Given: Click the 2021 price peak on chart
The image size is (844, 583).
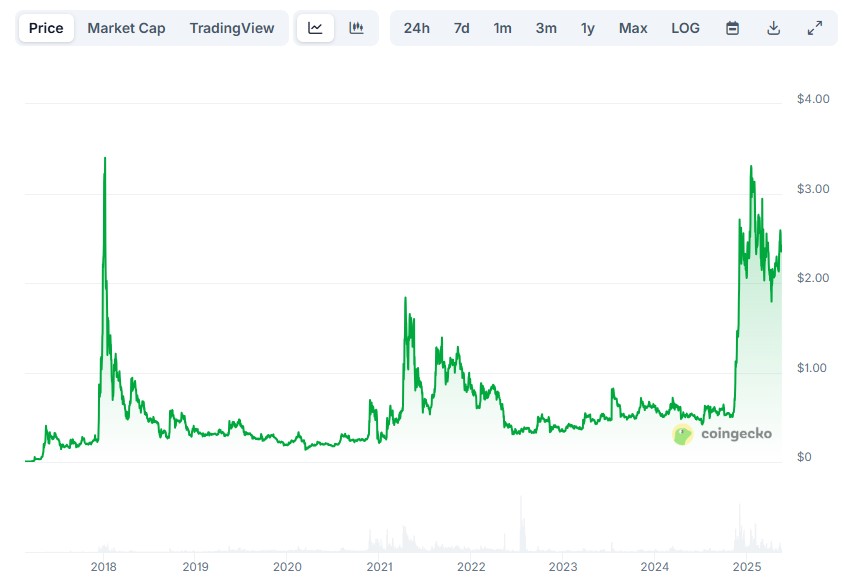Looking at the screenshot, I should tap(405, 298).
